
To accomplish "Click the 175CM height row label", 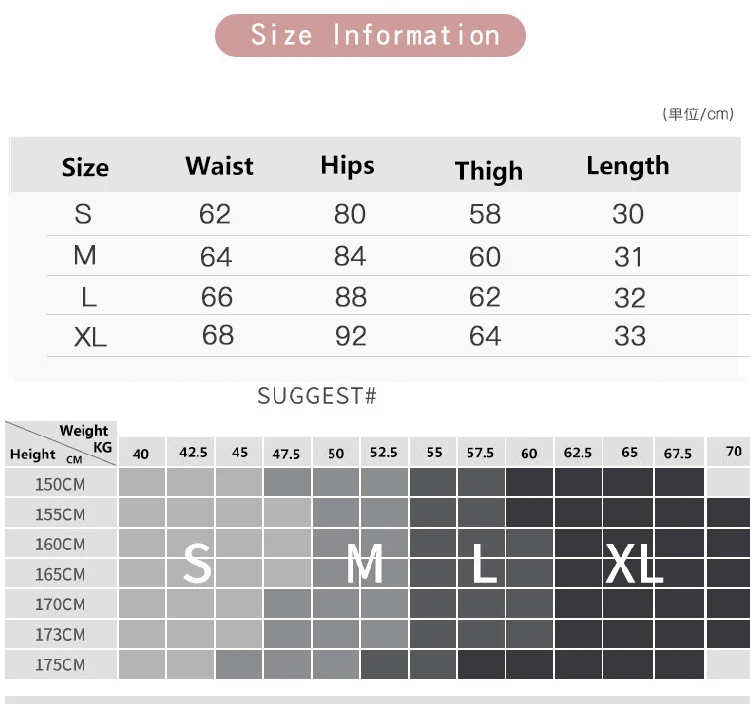I will pyautogui.click(x=61, y=664).
